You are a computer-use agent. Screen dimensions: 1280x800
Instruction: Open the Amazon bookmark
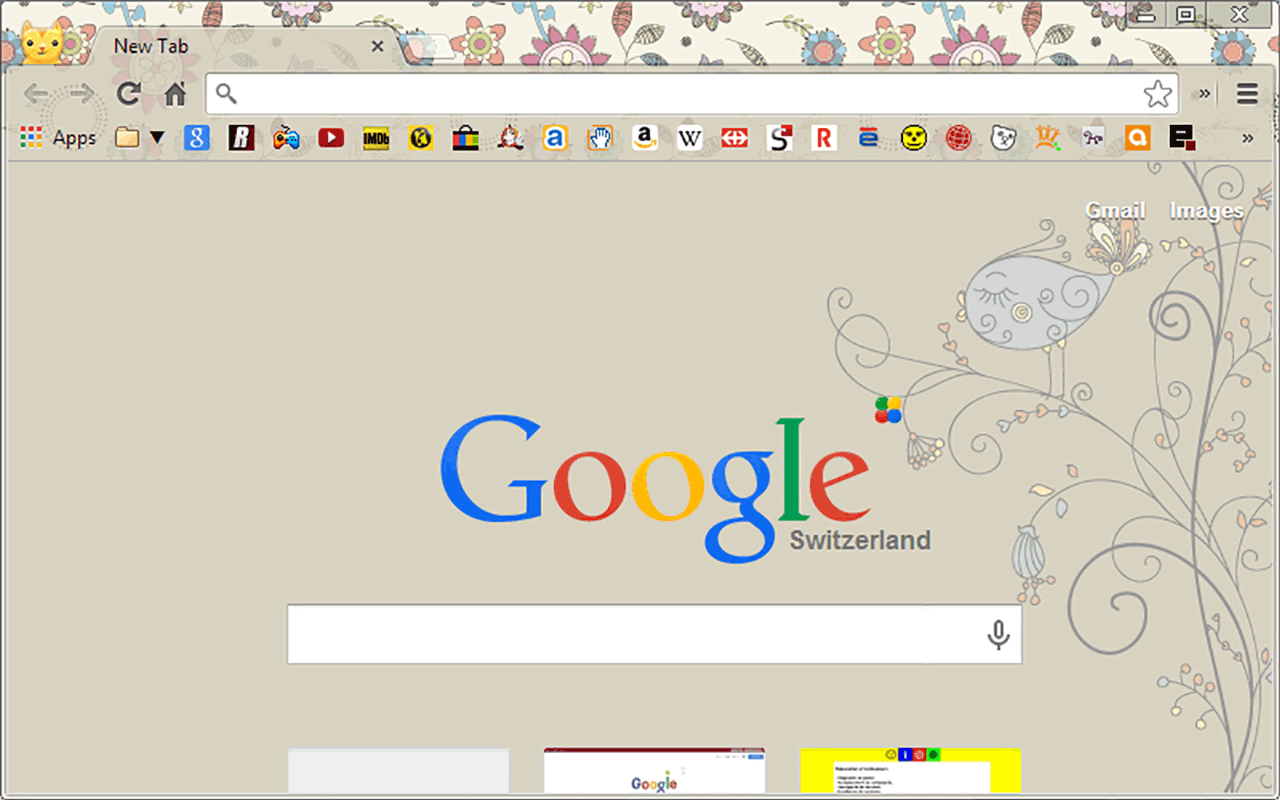(x=643, y=138)
